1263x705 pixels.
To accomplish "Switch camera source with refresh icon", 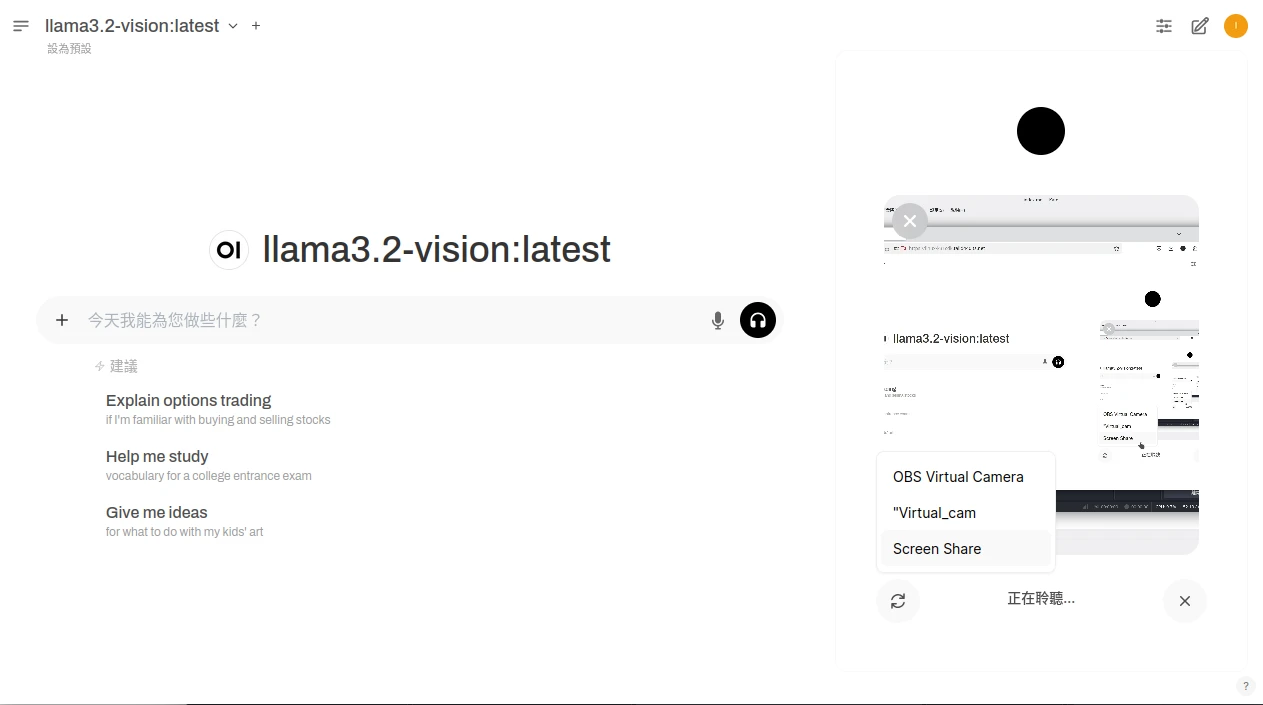I will pos(898,601).
